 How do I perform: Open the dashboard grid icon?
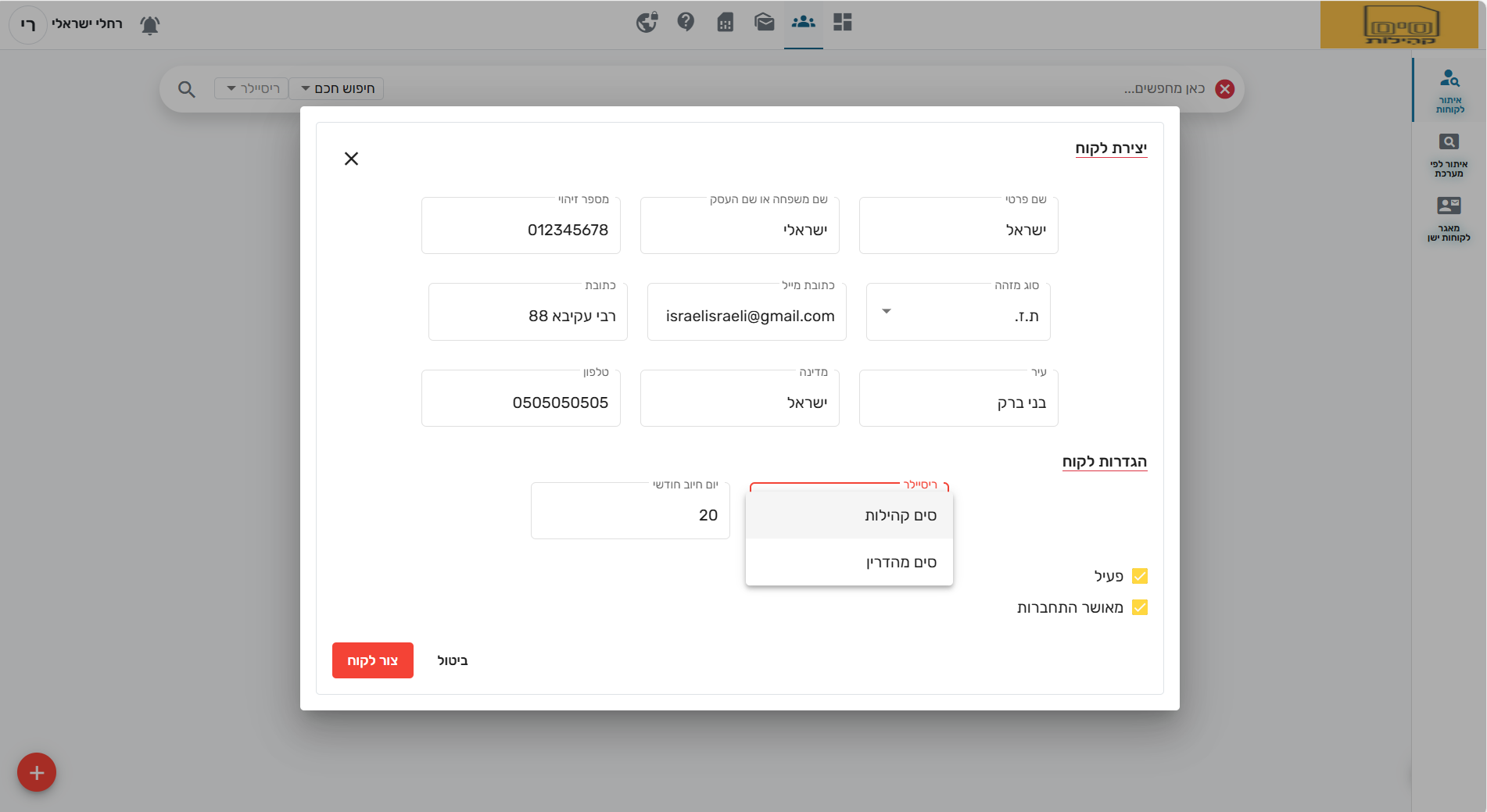coord(842,22)
